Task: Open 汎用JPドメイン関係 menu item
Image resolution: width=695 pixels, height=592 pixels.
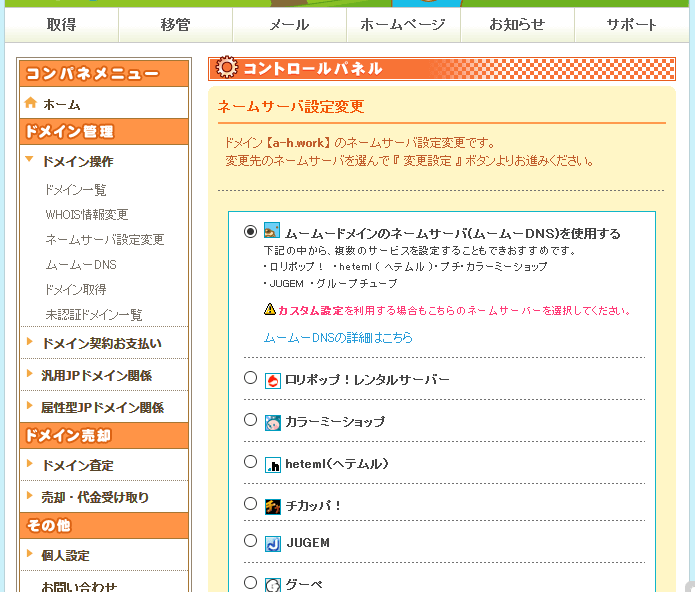Action: (97, 376)
